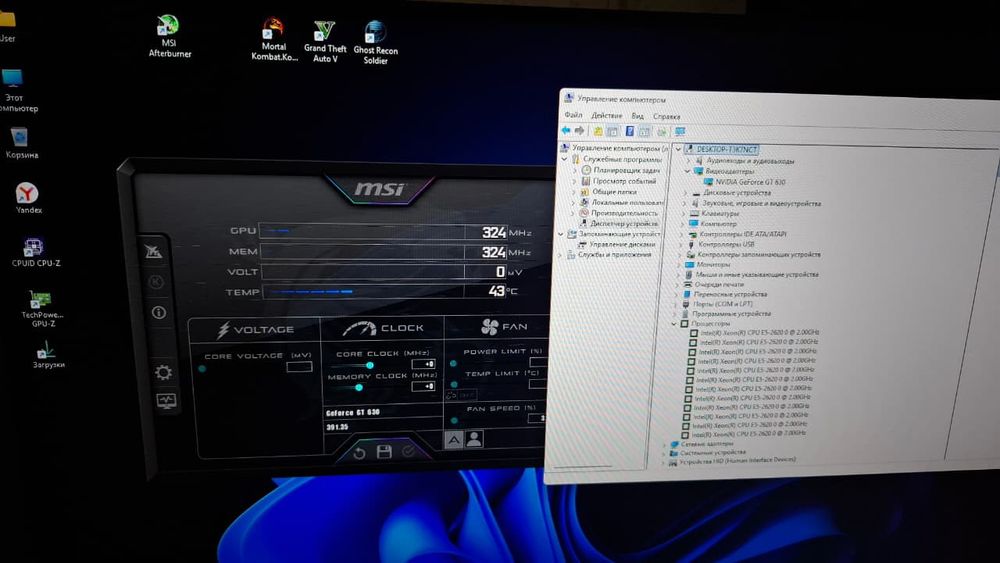Open Mortal Kombat desktop shortcut
Image resolution: width=1000 pixels, height=563 pixels.
pyautogui.click(x=274, y=40)
